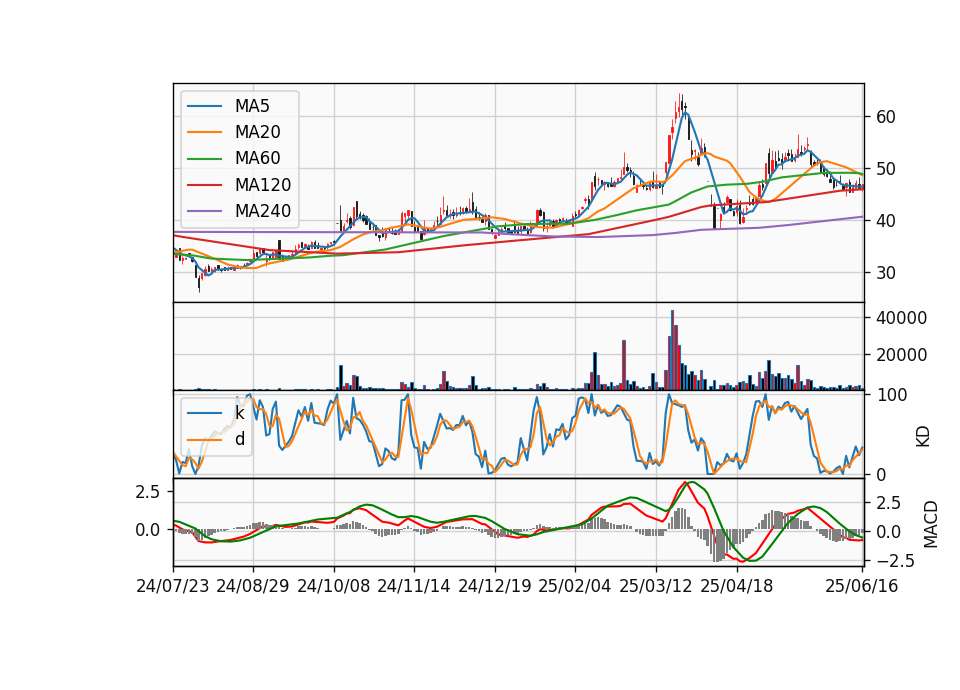Click the 24/10/08 date axis label
The height and width of the screenshot is (690, 960).
[334, 586]
